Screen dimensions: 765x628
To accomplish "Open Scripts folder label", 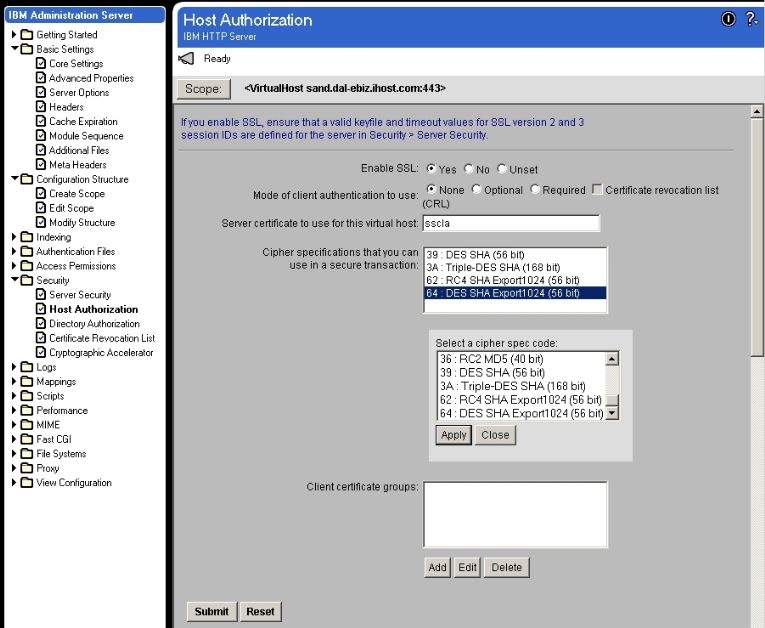I will pyautogui.click(x=50, y=396).
